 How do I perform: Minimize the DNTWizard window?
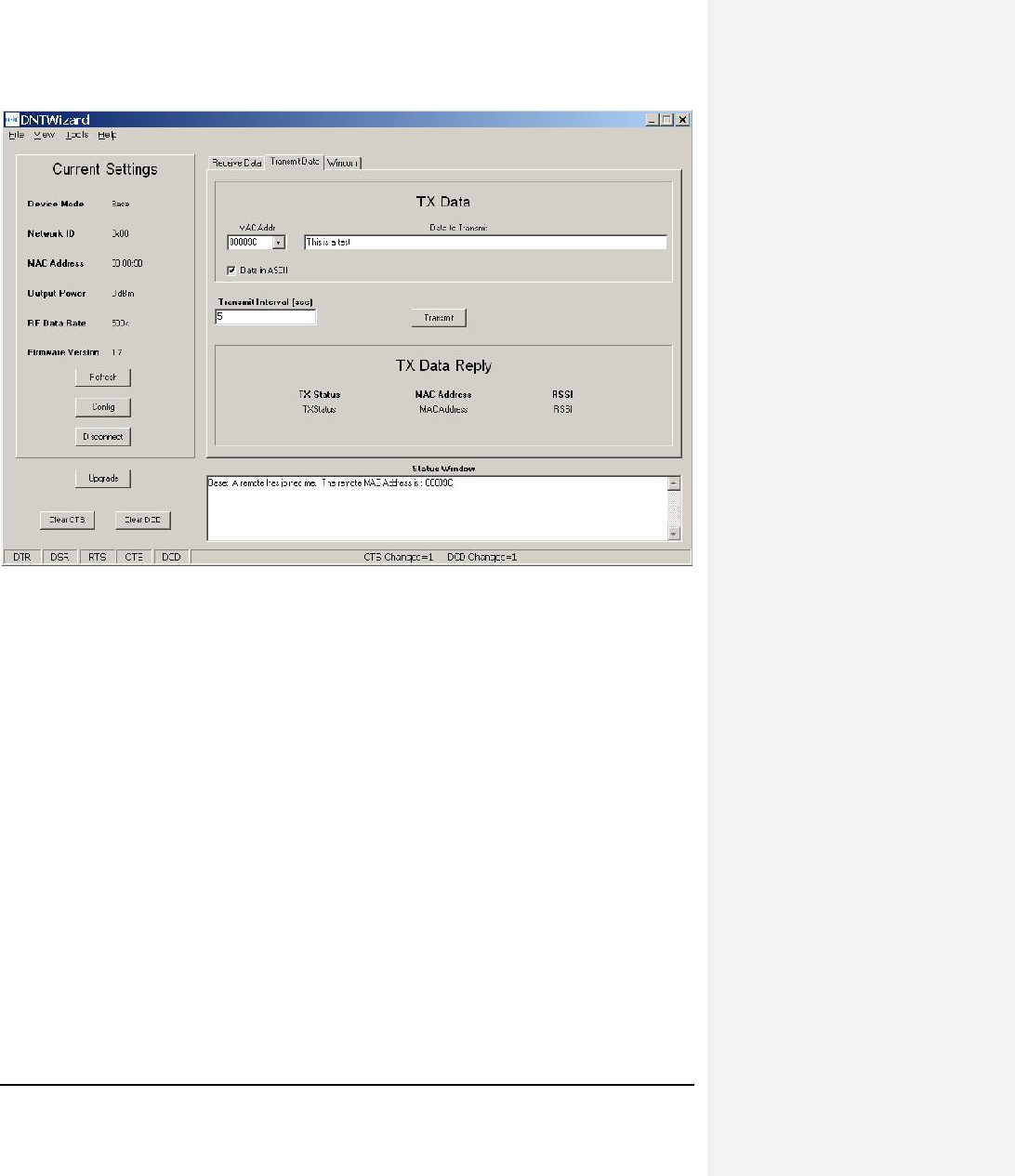pyautogui.click(x=652, y=120)
